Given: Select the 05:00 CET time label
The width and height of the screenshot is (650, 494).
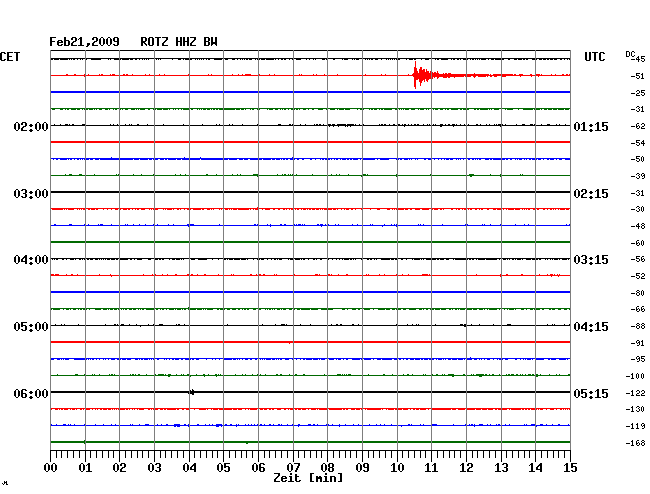Looking at the screenshot, I should (31, 327).
